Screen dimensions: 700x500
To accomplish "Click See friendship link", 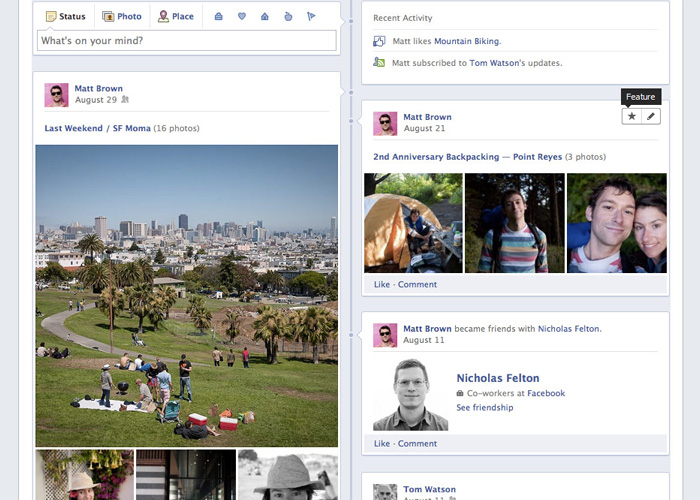I will click(x=484, y=408).
